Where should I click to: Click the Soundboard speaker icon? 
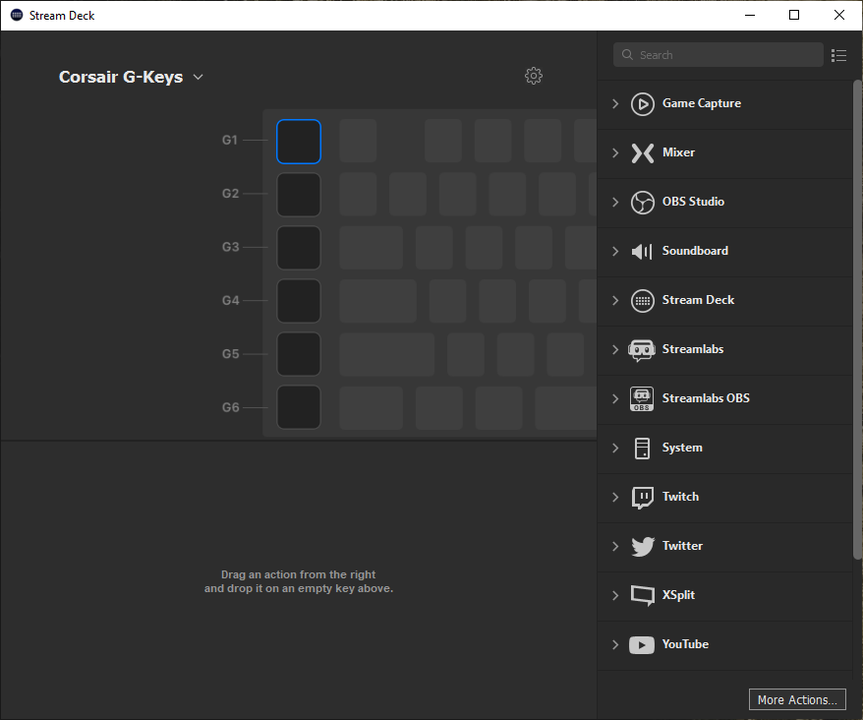coord(642,252)
